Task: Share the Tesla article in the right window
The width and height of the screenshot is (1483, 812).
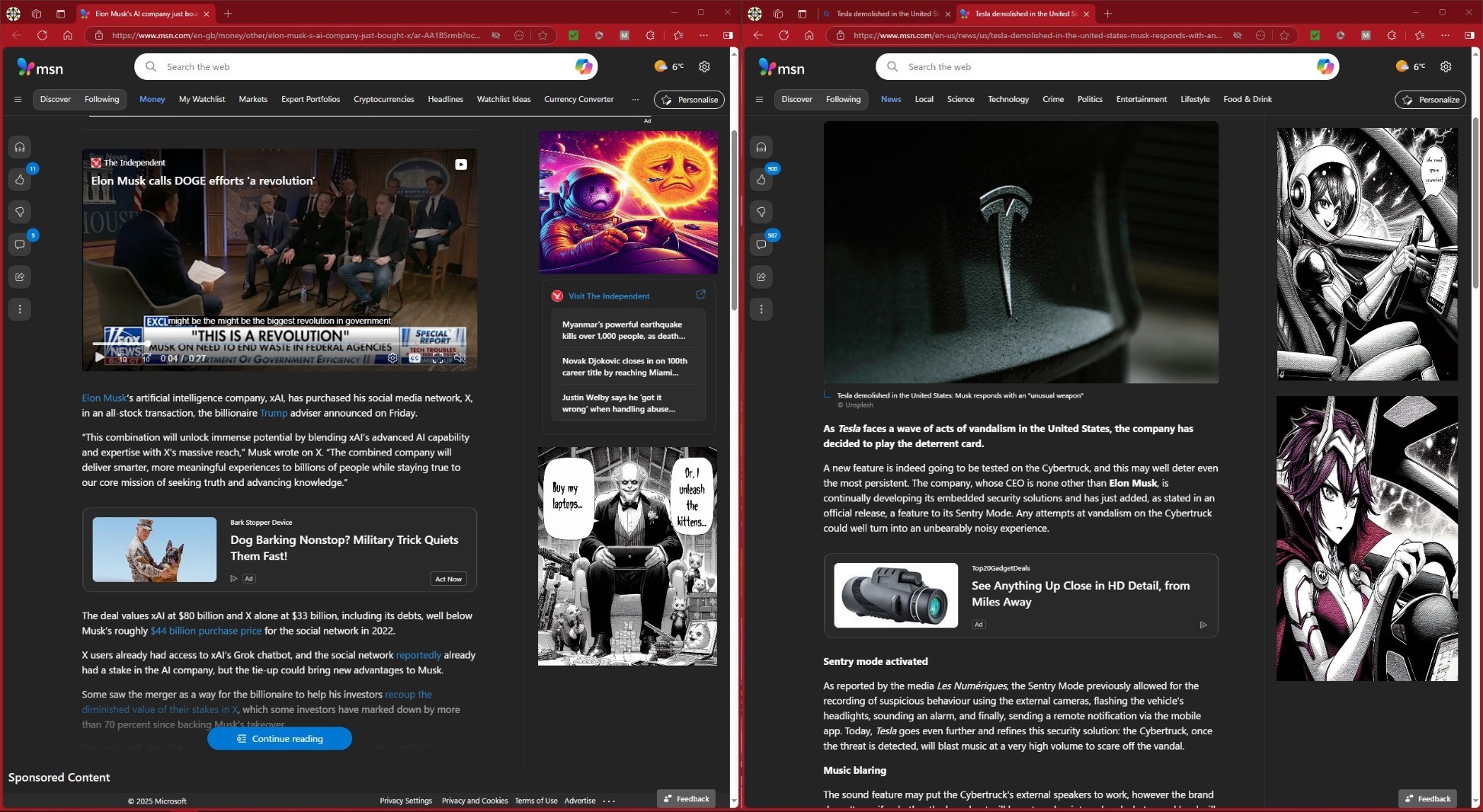Action: (761, 277)
